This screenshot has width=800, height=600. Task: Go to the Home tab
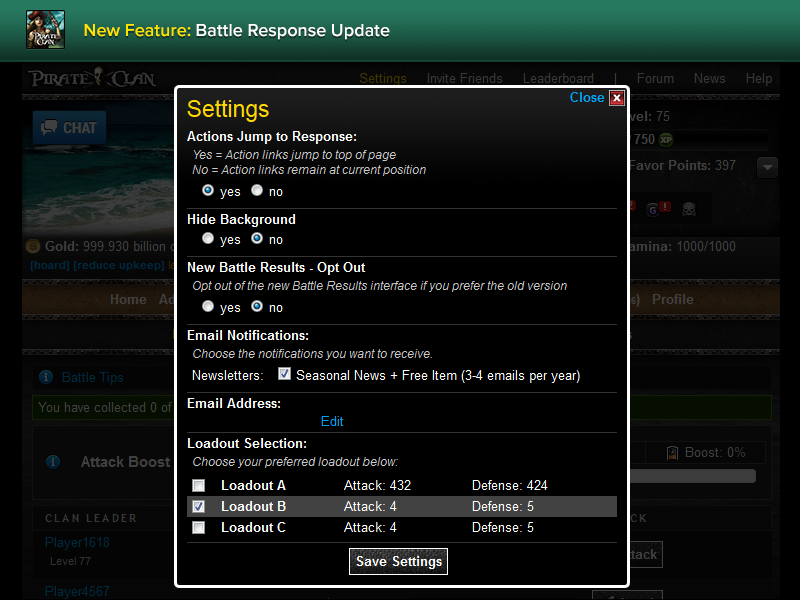click(x=128, y=299)
